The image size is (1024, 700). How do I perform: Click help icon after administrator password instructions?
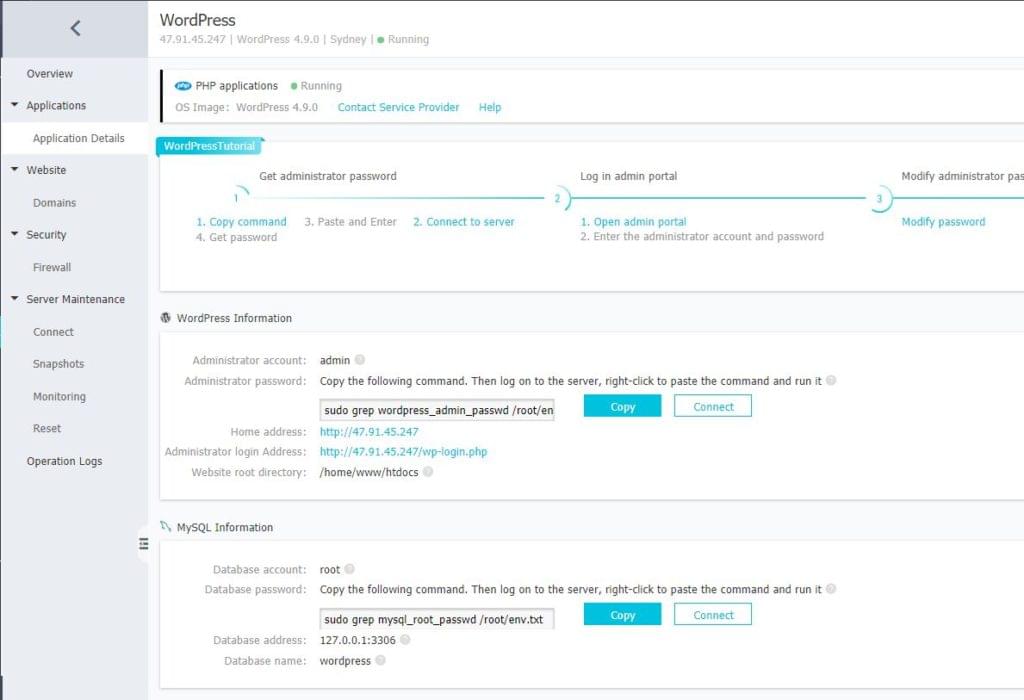pyautogui.click(x=831, y=381)
